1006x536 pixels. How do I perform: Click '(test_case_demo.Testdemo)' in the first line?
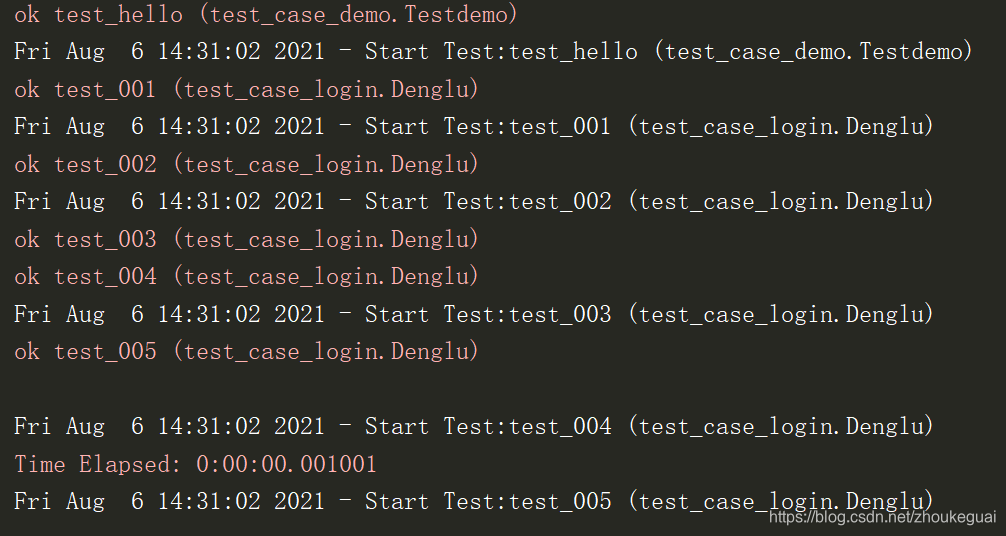click(357, 14)
